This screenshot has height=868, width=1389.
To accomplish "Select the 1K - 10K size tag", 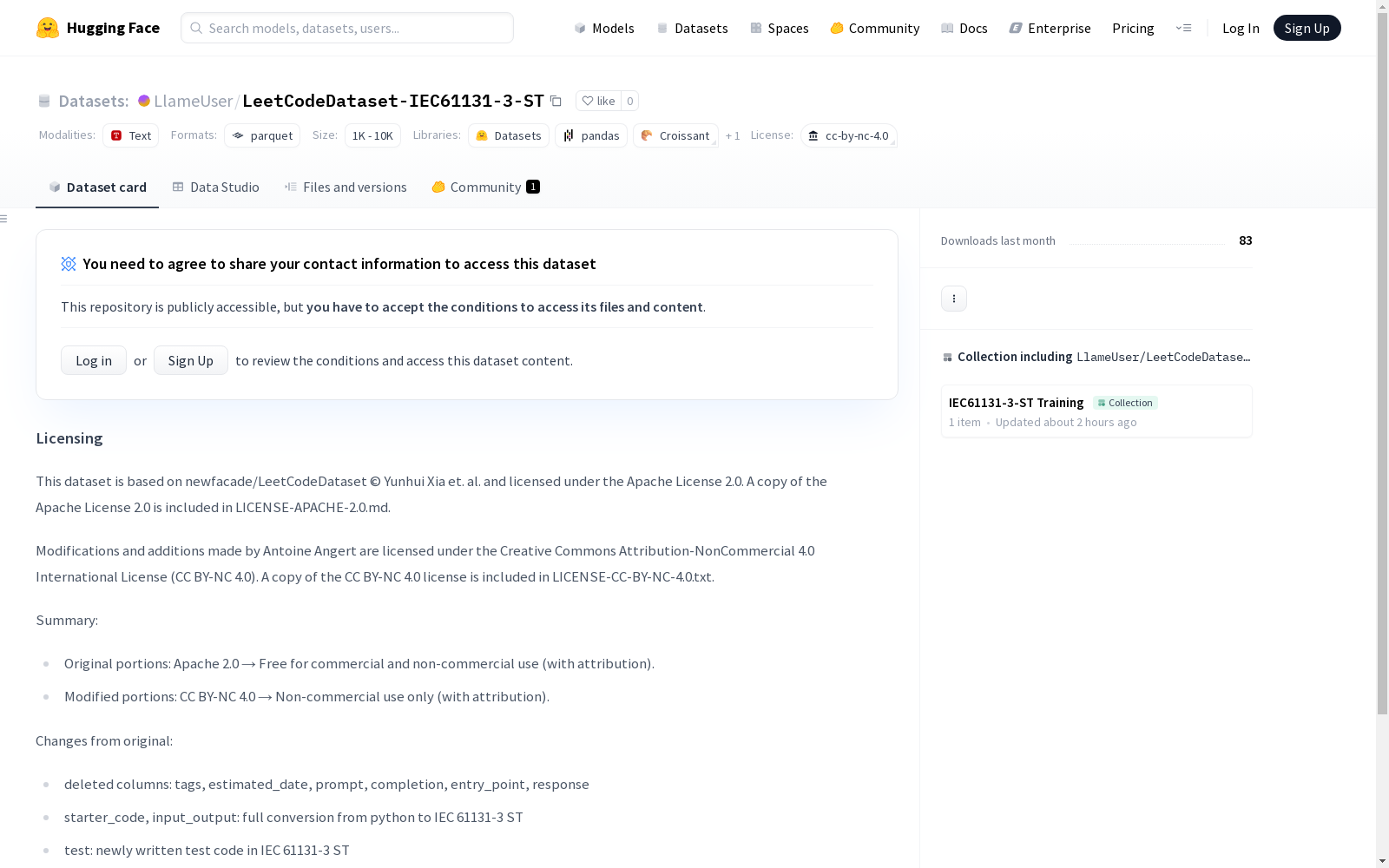I will pos(372,135).
